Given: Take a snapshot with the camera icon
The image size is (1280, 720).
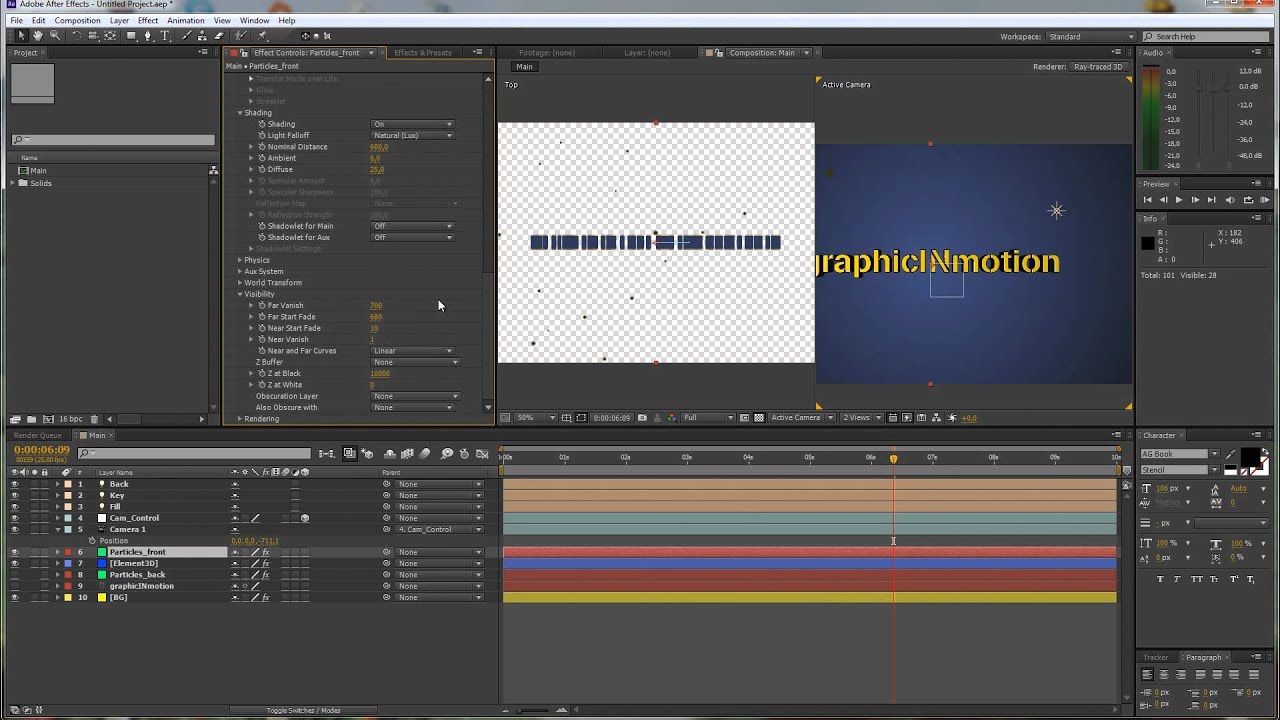Looking at the screenshot, I should (643, 417).
